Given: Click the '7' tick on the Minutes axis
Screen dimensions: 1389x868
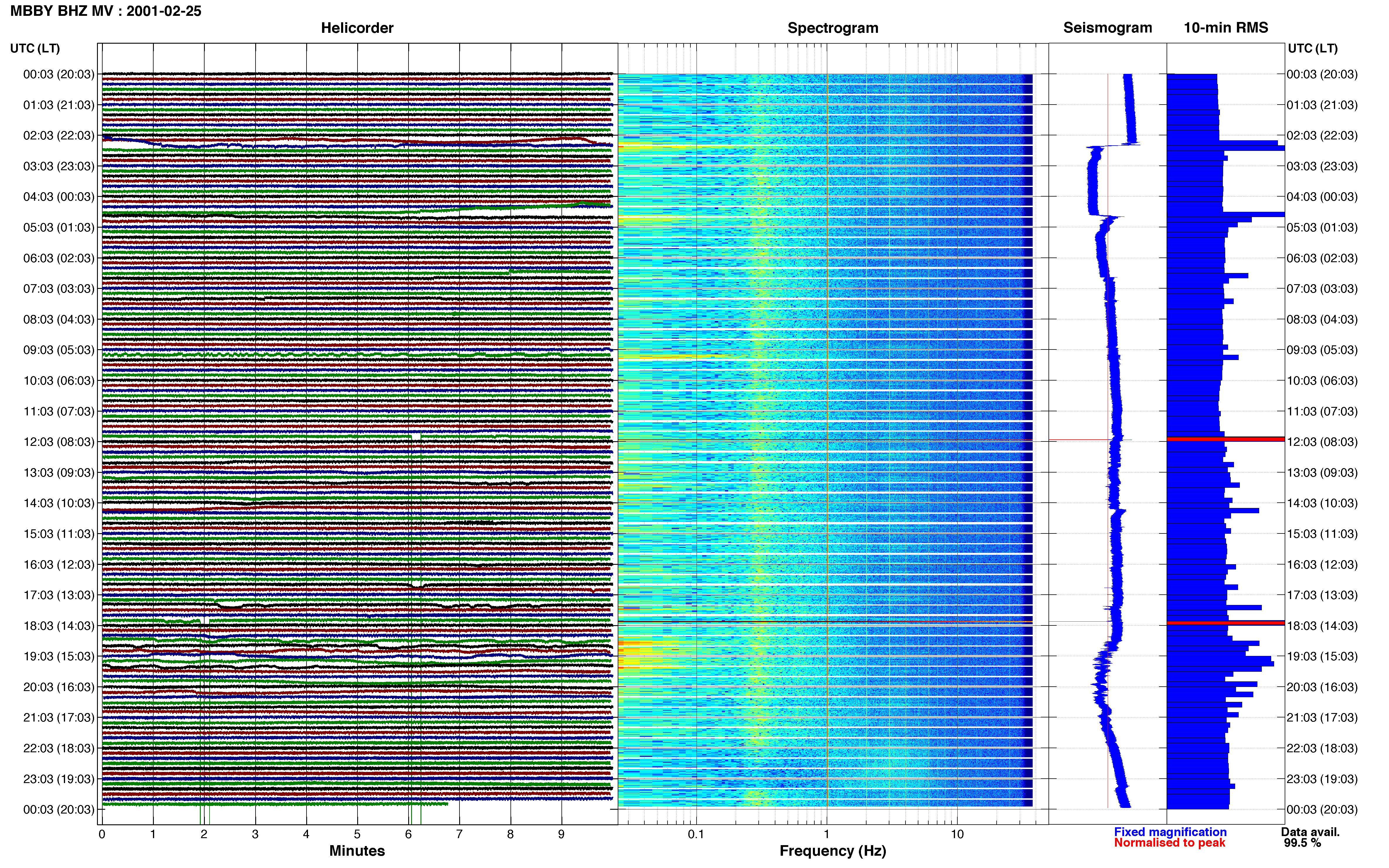Looking at the screenshot, I should [459, 834].
